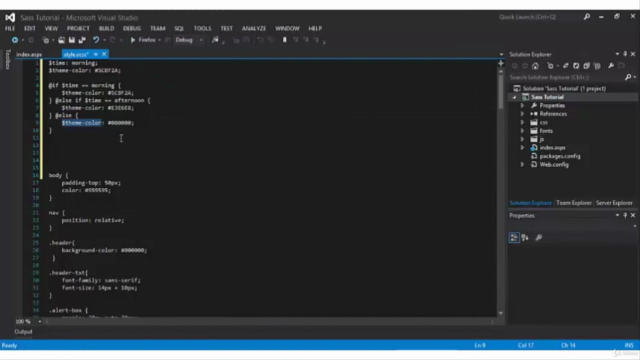Switch to the Server Explorer tab
The image size is (640, 360).
pos(614,203)
